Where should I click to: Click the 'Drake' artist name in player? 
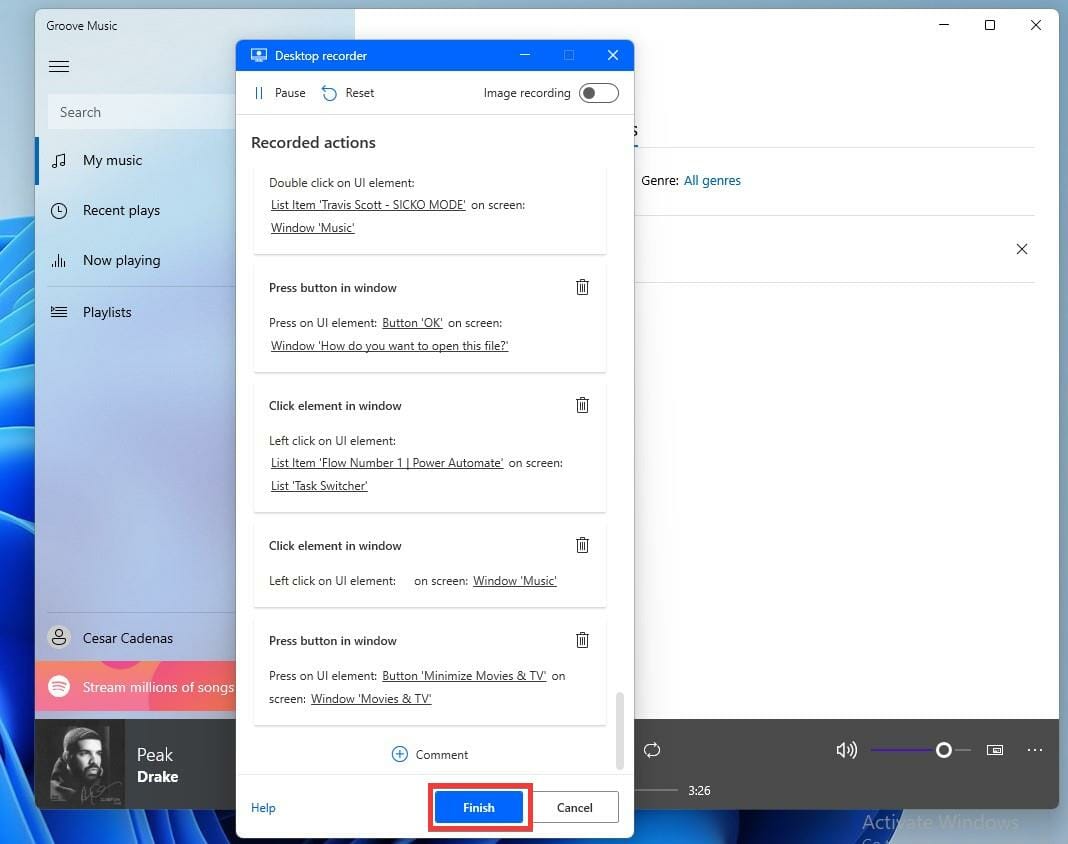[157, 777]
